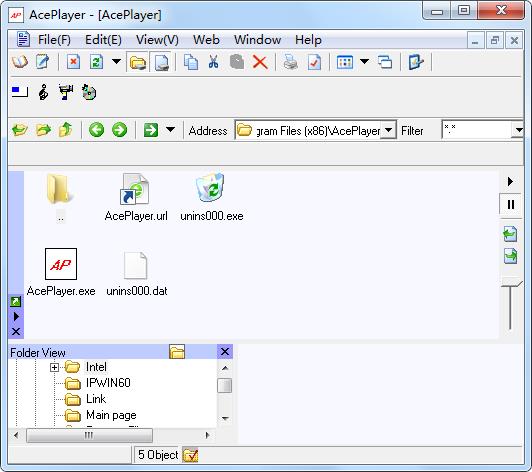Viewport: 532px width, 472px height.
Task: Open the Help menu
Action: [308, 40]
